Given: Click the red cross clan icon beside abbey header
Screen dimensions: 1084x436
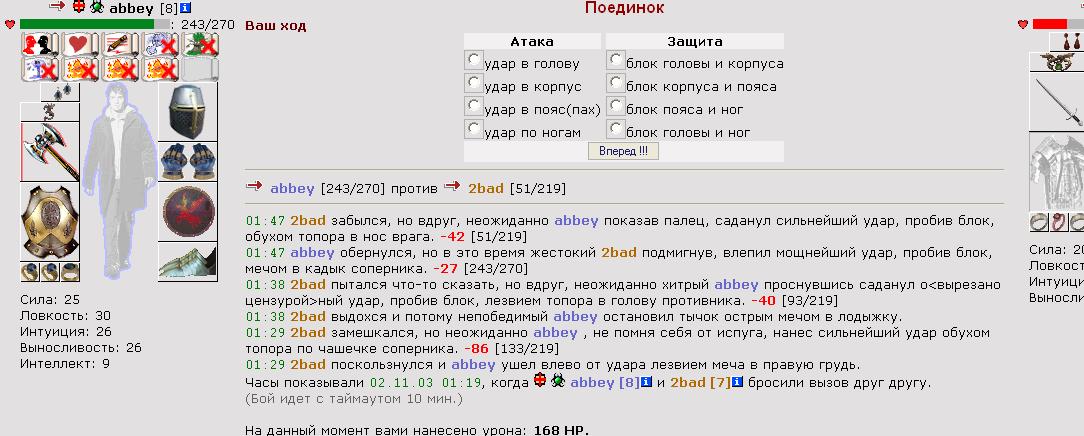Looking at the screenshot, I should click(x=78, y=6).
